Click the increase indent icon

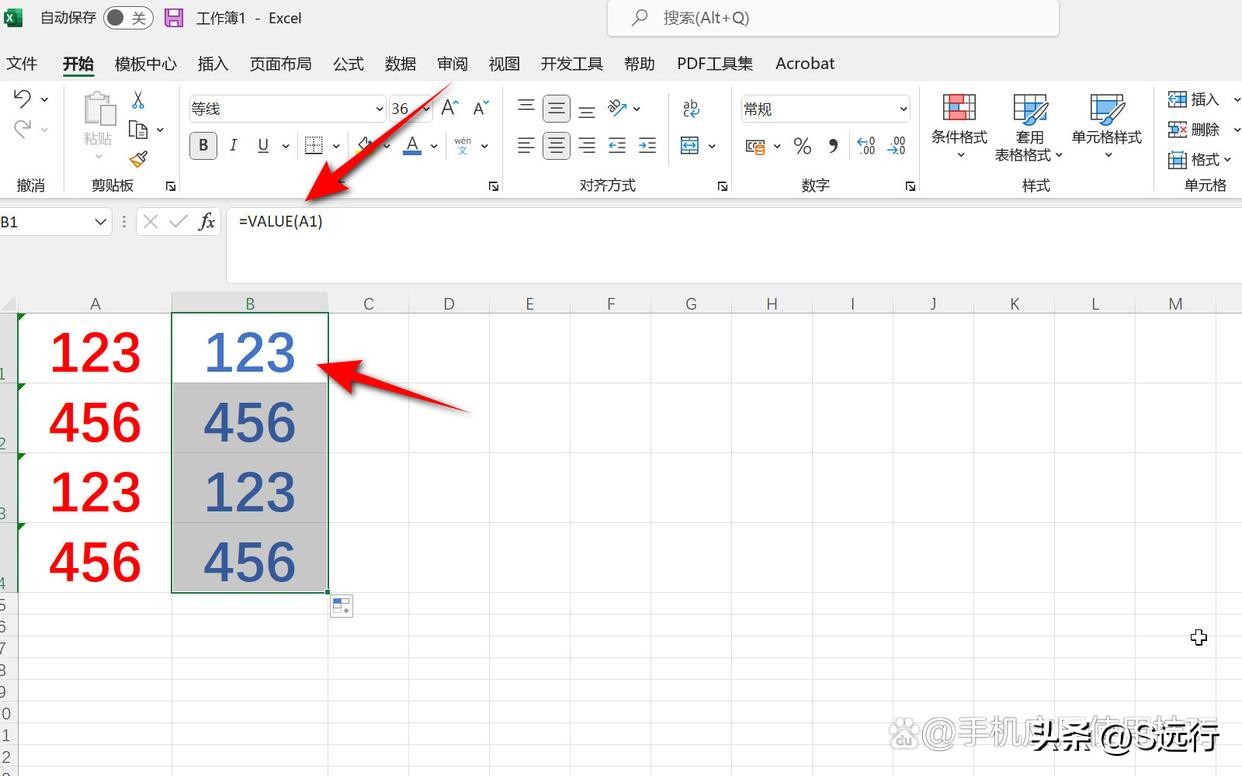click(647, 146)
